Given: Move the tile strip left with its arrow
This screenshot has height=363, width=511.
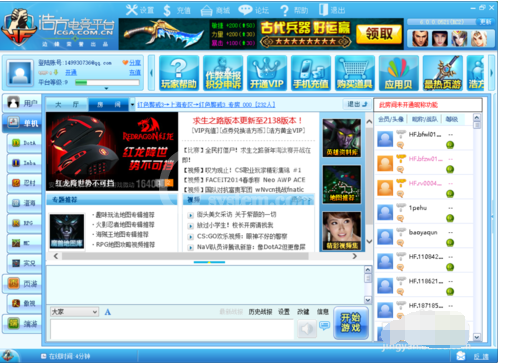Looking at the screenshot, I should pyautogui.click(x=151, y=73).
